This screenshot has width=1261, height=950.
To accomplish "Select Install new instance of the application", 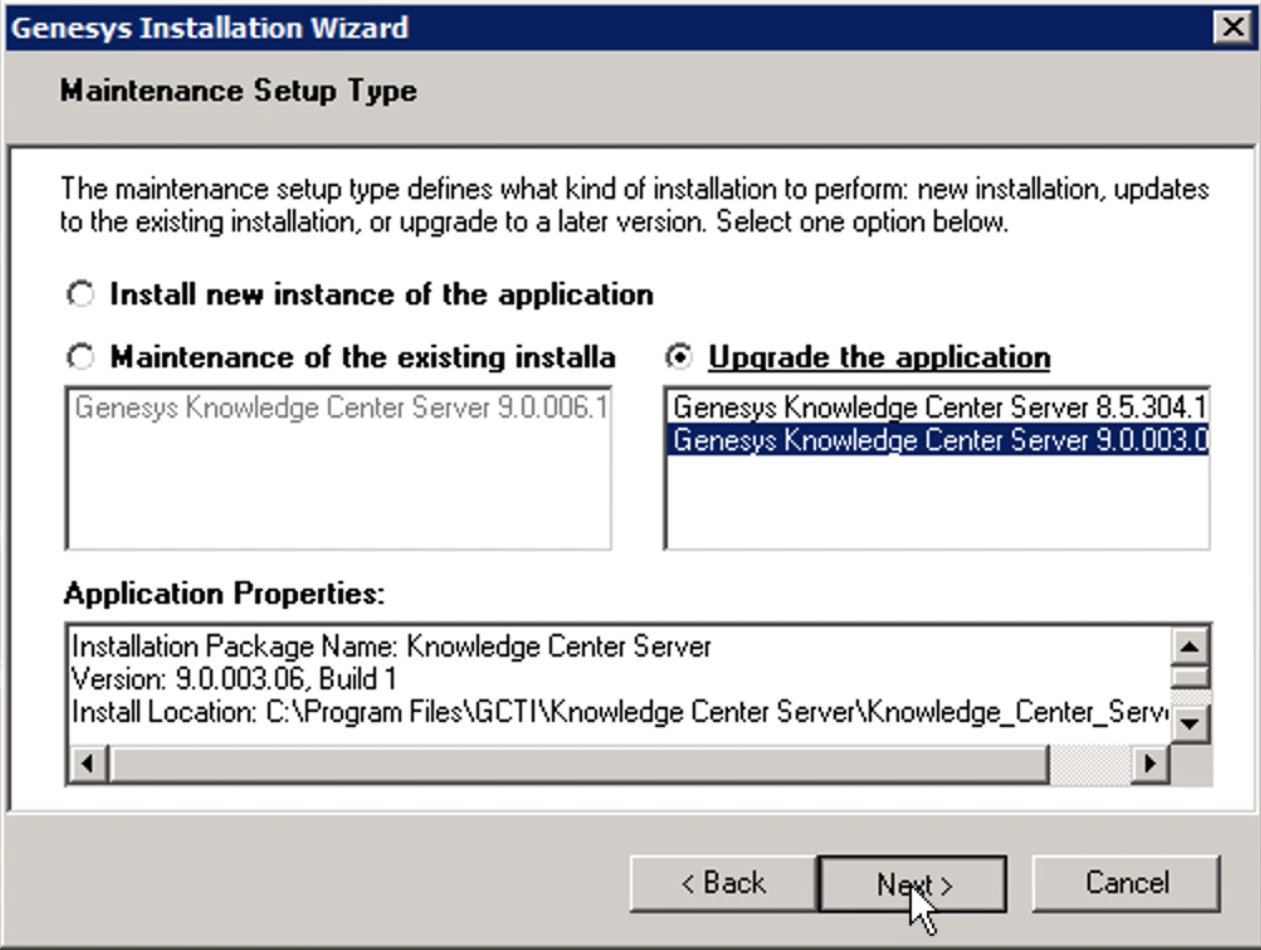I will coord(80,294).
